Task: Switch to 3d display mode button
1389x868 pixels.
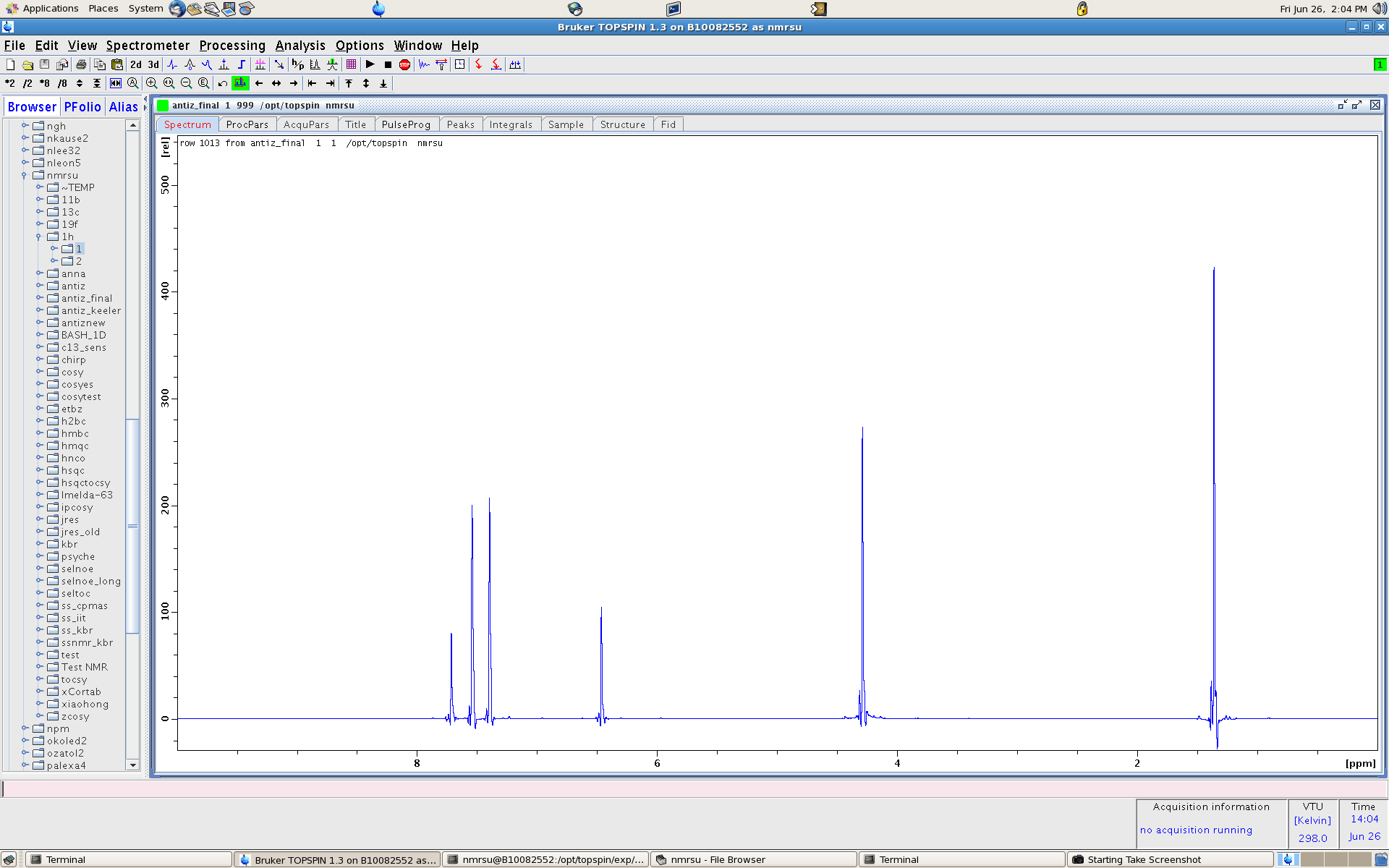Action: coord(153,64)
